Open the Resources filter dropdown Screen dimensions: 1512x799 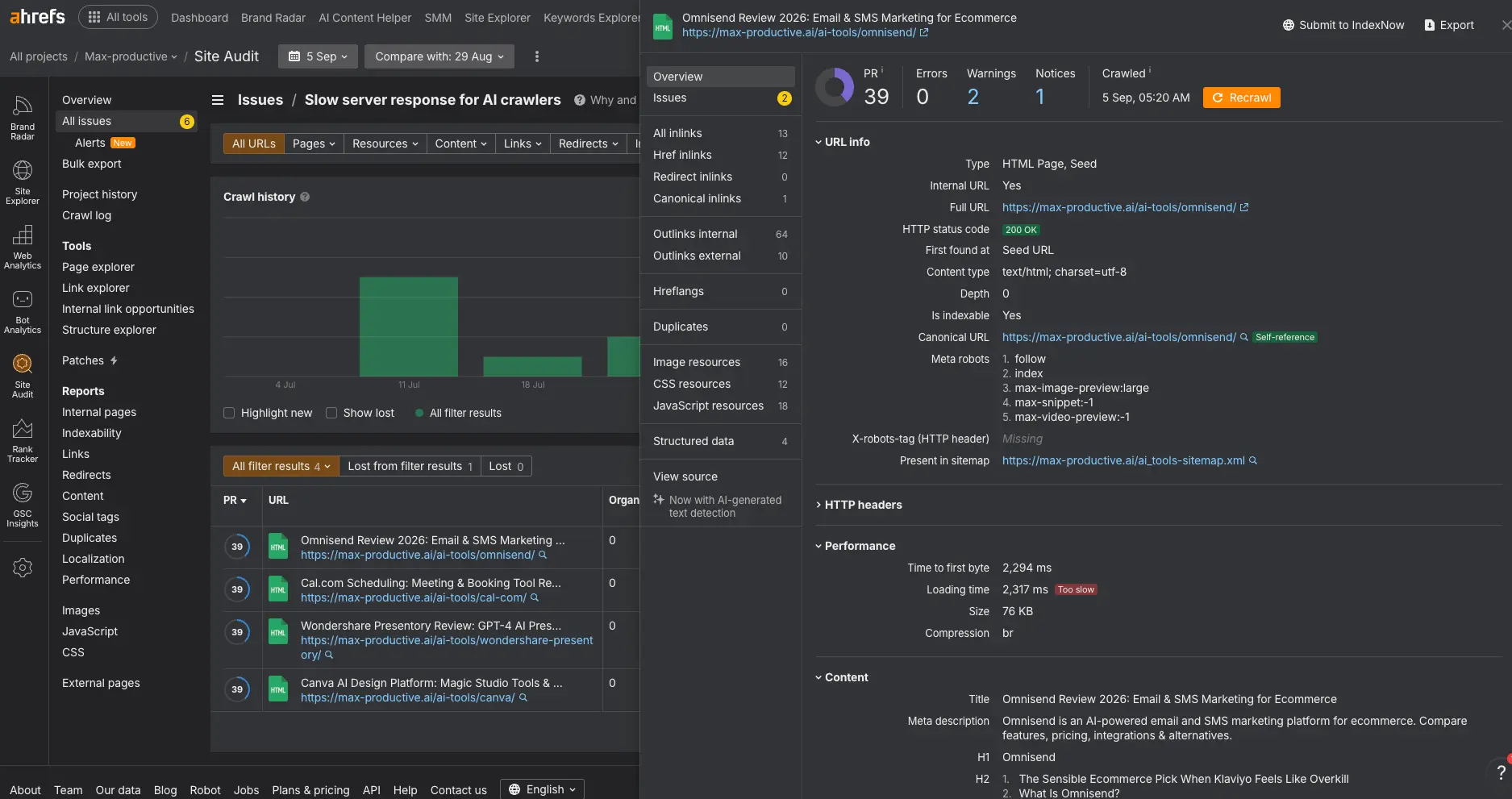(x=385, y=144)
